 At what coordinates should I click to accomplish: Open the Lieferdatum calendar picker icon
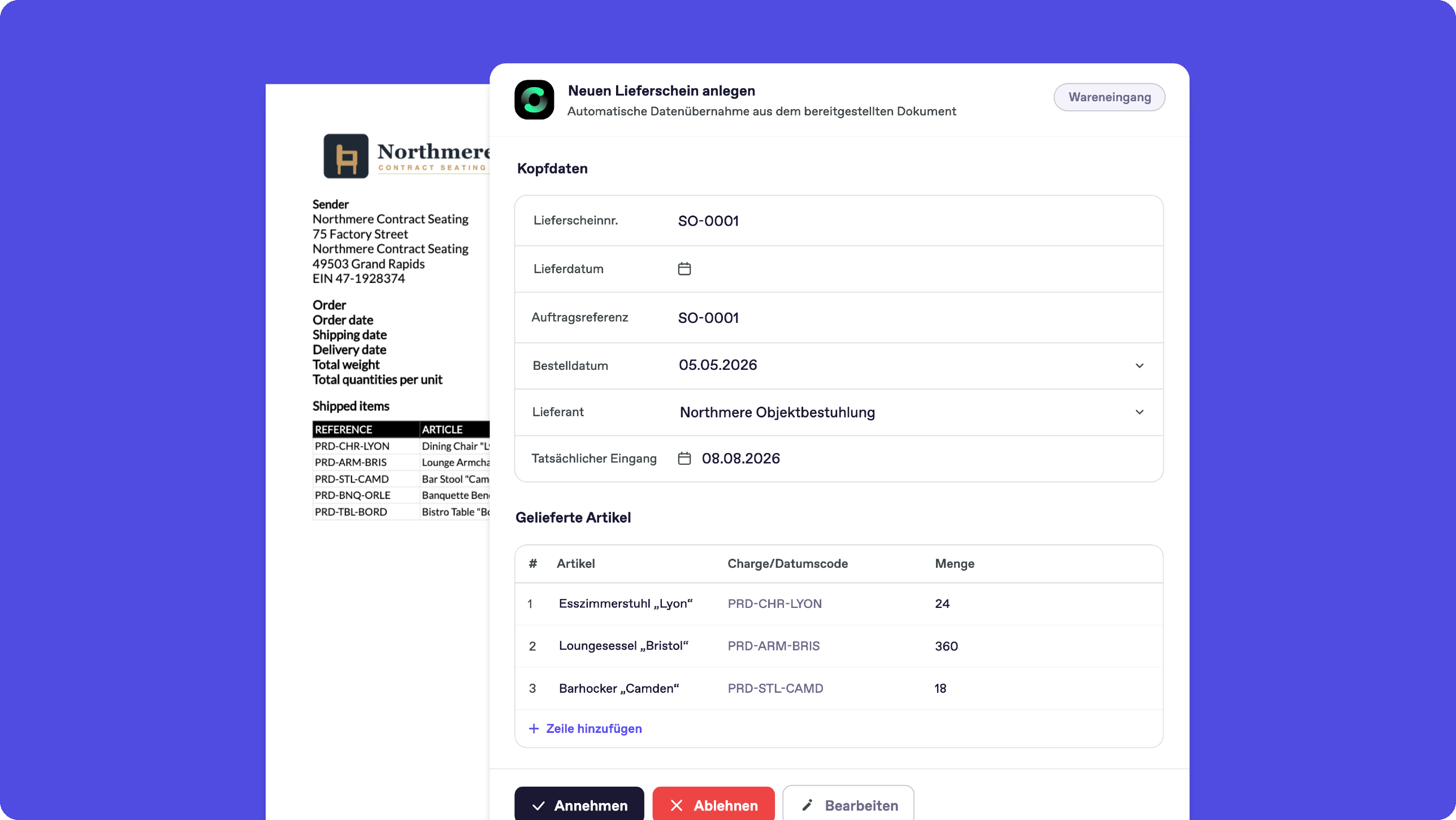684,269
